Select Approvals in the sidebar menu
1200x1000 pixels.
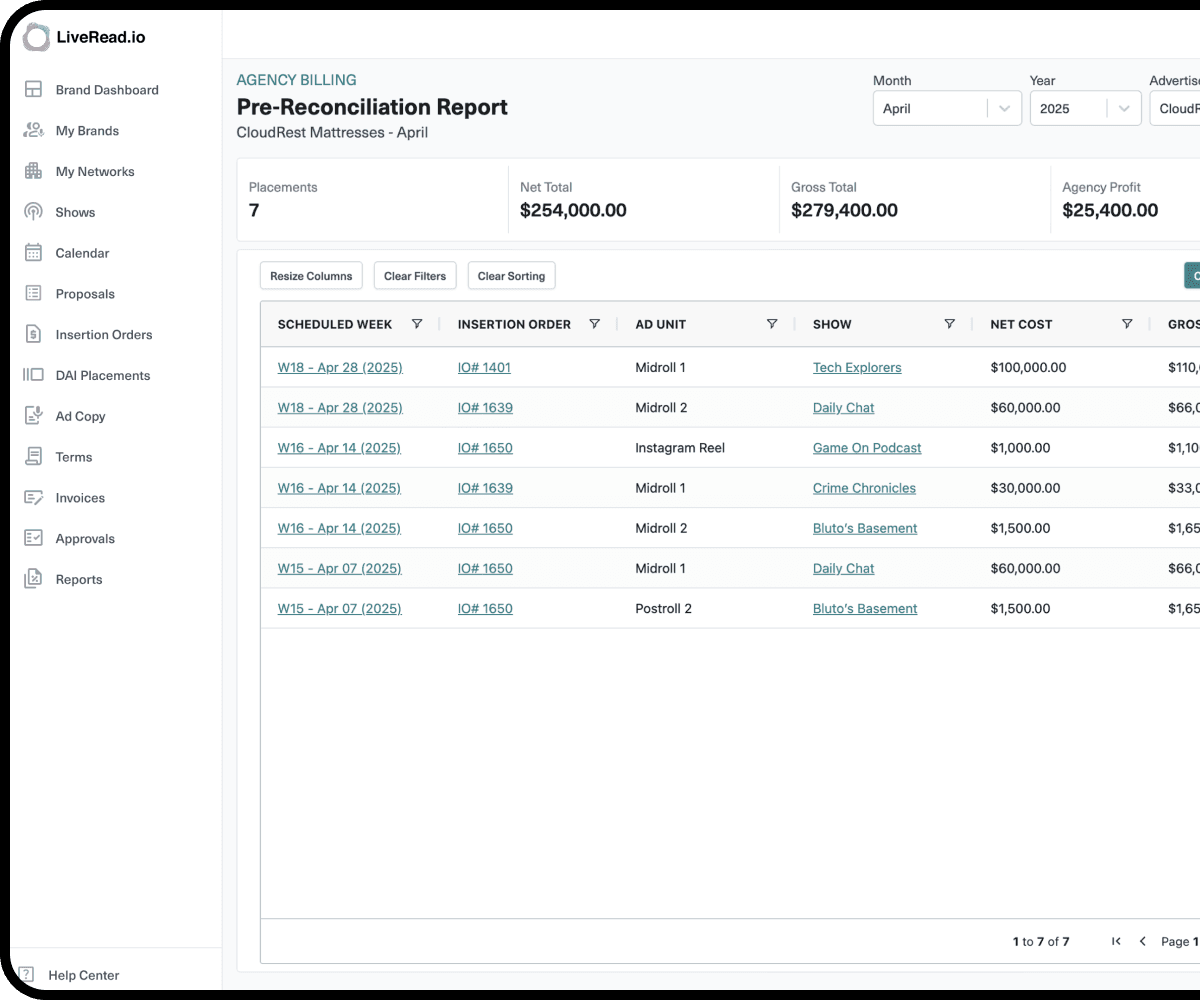(85, 539)
